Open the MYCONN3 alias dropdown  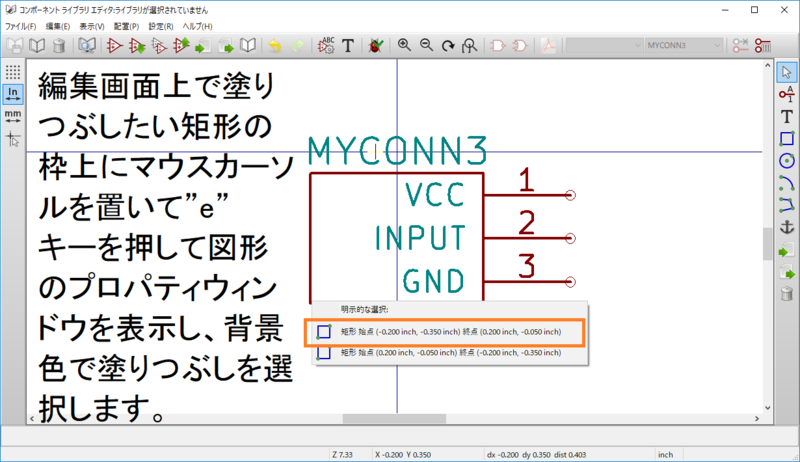684,45
